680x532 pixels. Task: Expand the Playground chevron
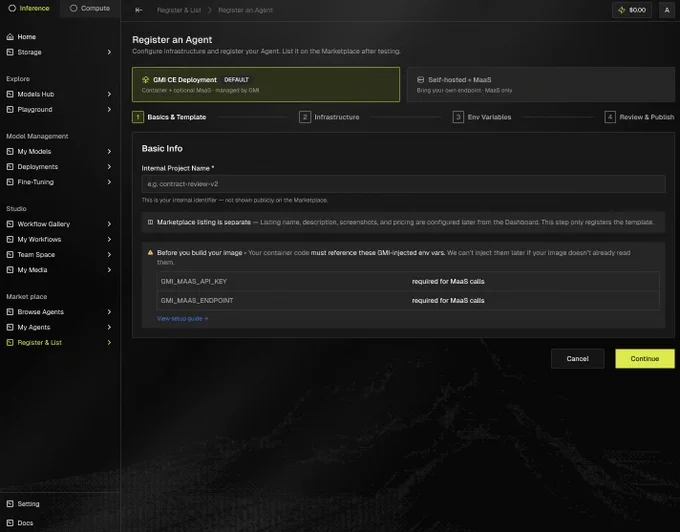point(109,109)
